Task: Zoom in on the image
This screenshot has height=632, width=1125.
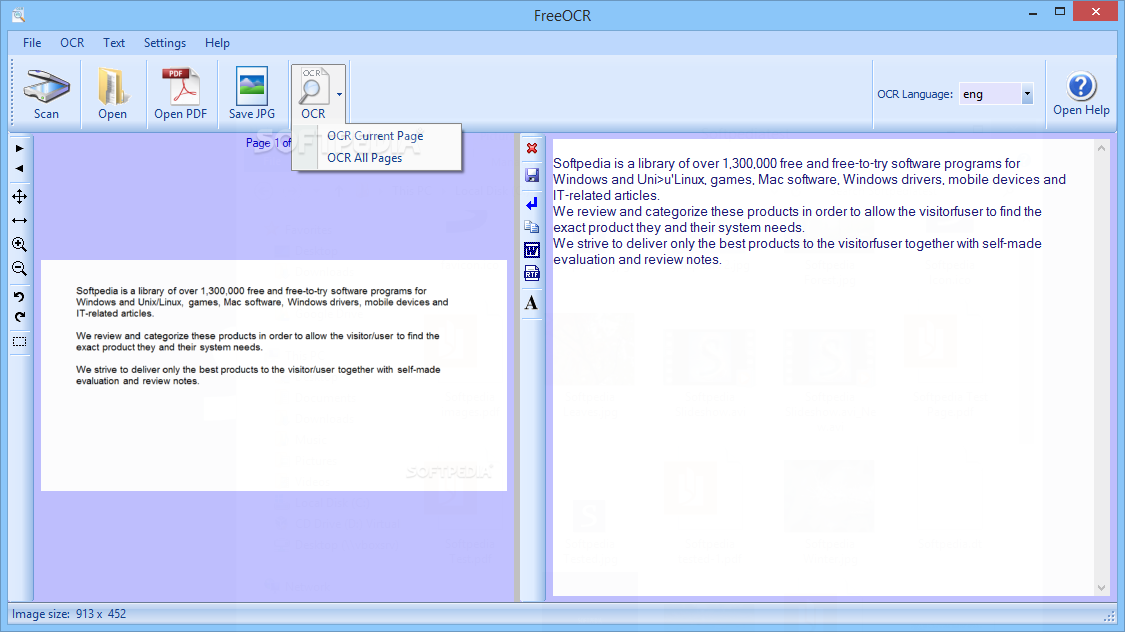Action: click(19, 245)
